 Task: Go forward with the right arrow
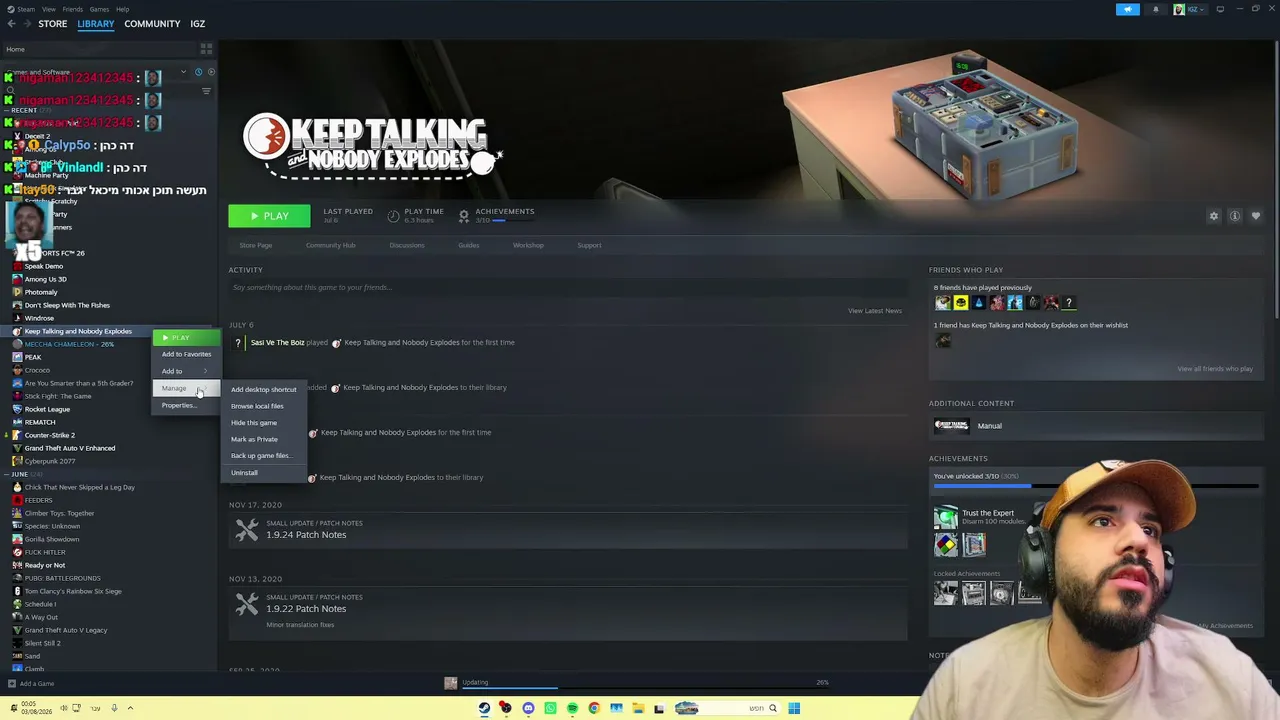[x=25, y=24]
